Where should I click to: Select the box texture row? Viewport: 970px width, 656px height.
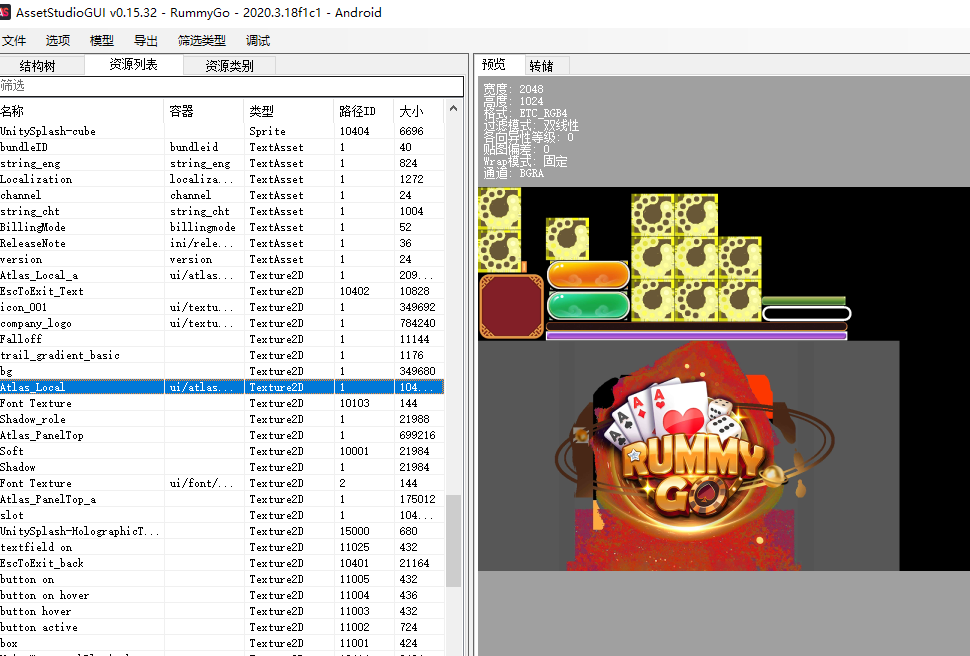[222, 643]
